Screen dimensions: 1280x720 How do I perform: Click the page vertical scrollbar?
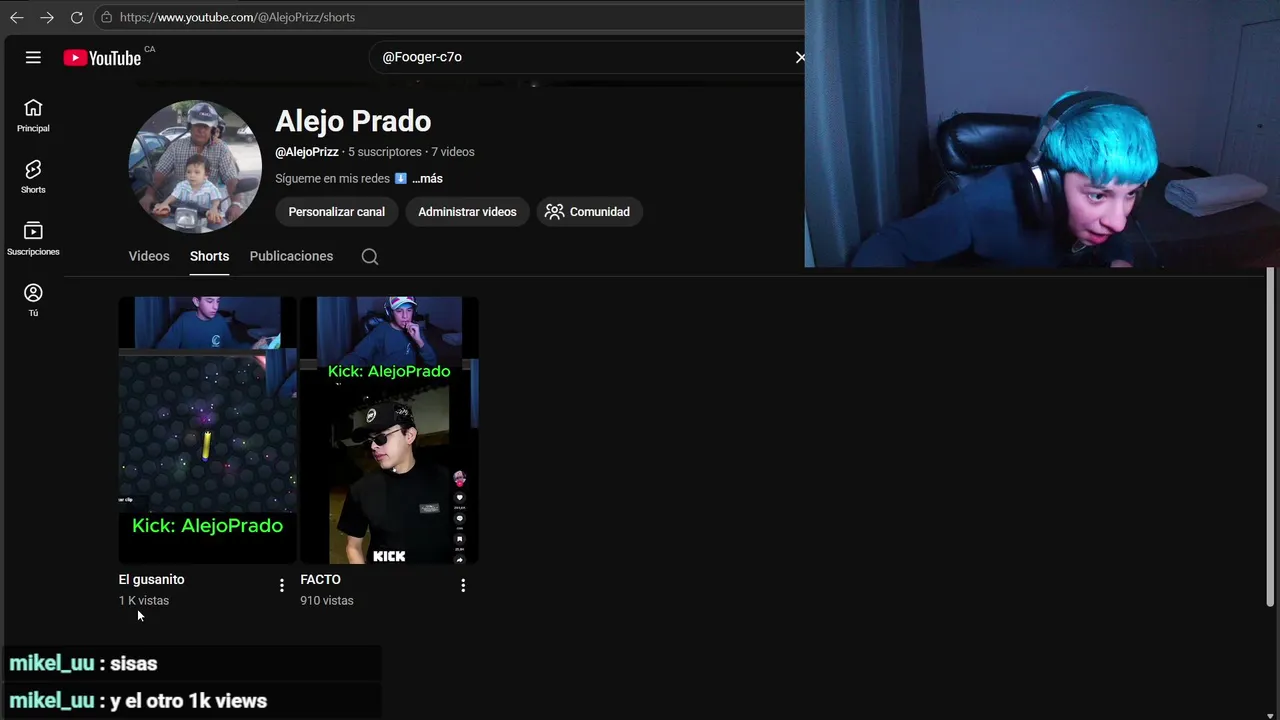(x=1271, y=435)
